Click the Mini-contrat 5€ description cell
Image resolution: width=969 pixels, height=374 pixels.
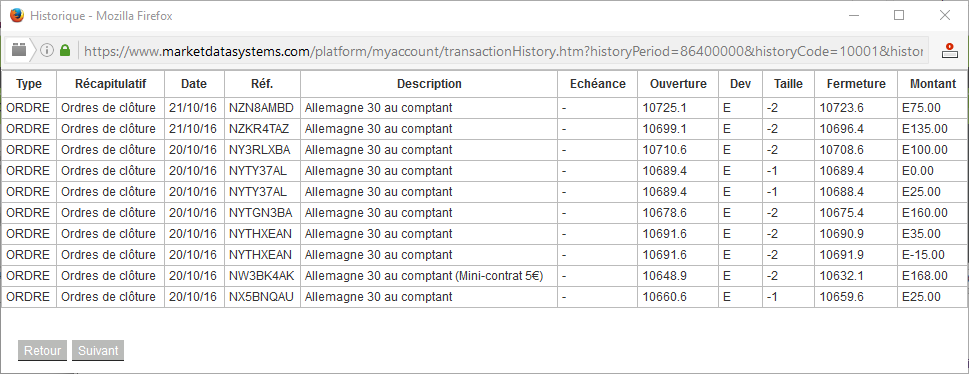[429, 276]
